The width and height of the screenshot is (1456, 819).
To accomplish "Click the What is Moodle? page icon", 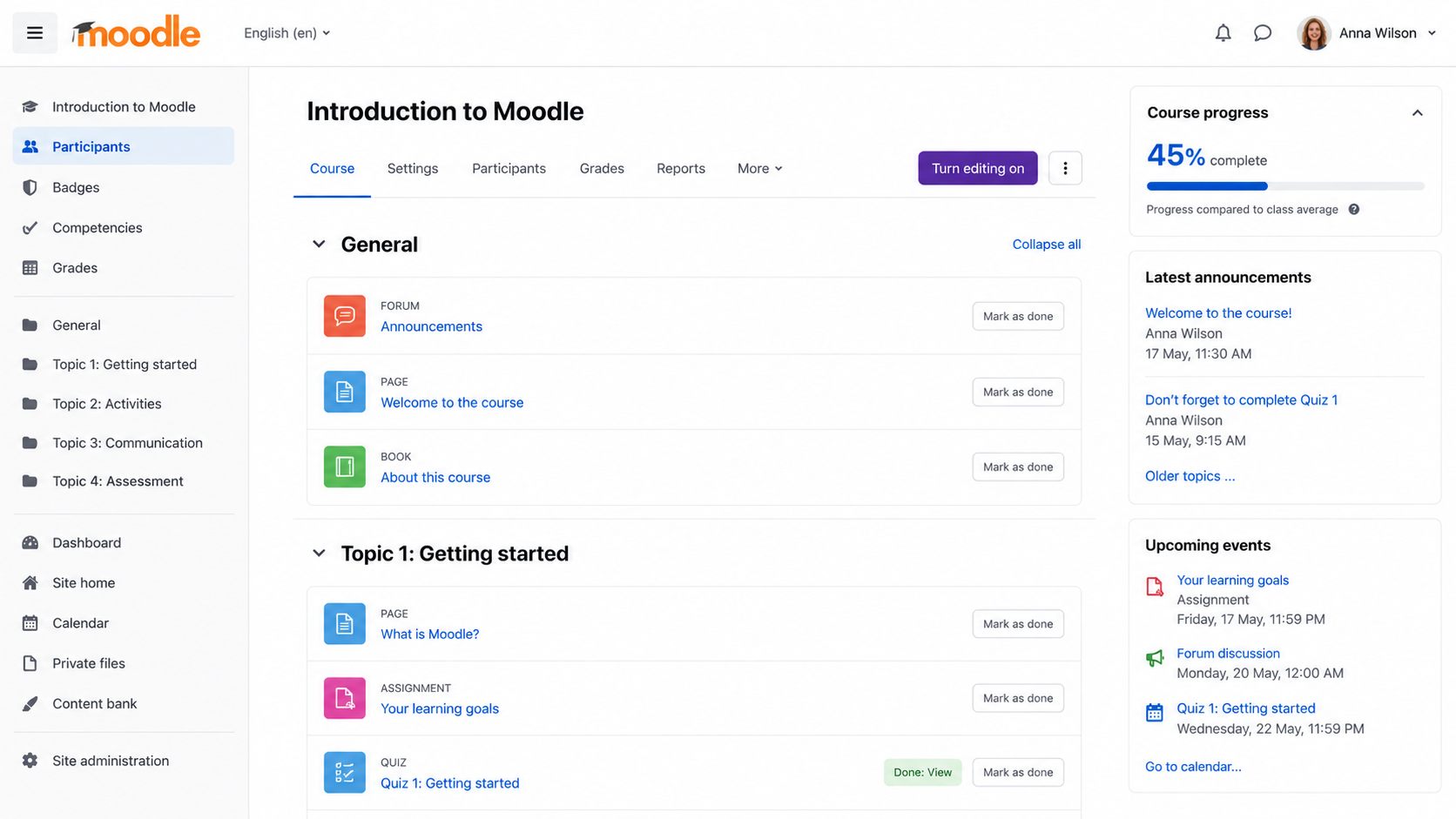I will tap(345, 624).
